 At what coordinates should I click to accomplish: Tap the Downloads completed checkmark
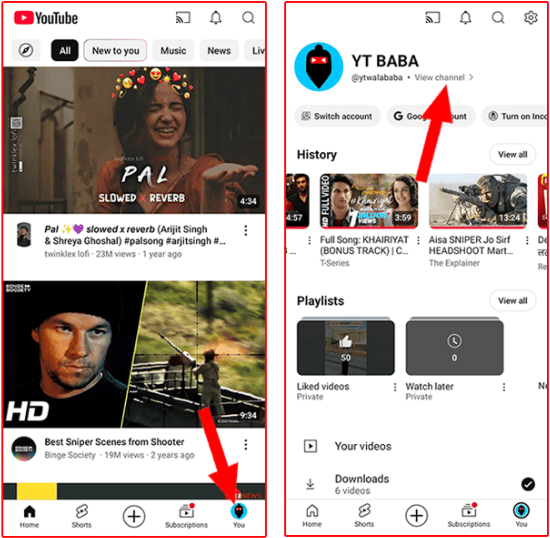(528, 484)
